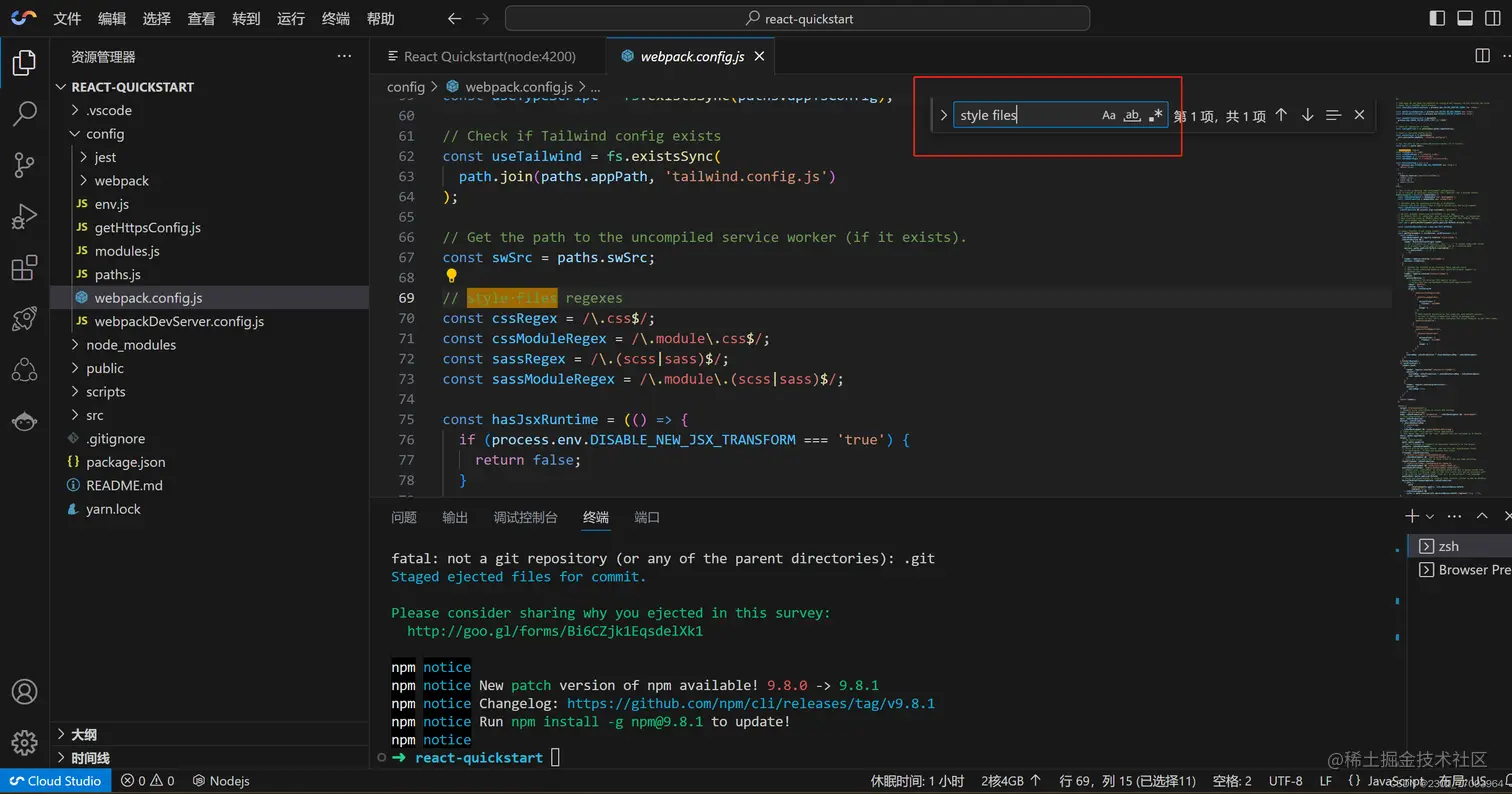Open the Accounts icon in activity bar
The height and width of the screenshot is (794, 1512).
pos(24,692)
